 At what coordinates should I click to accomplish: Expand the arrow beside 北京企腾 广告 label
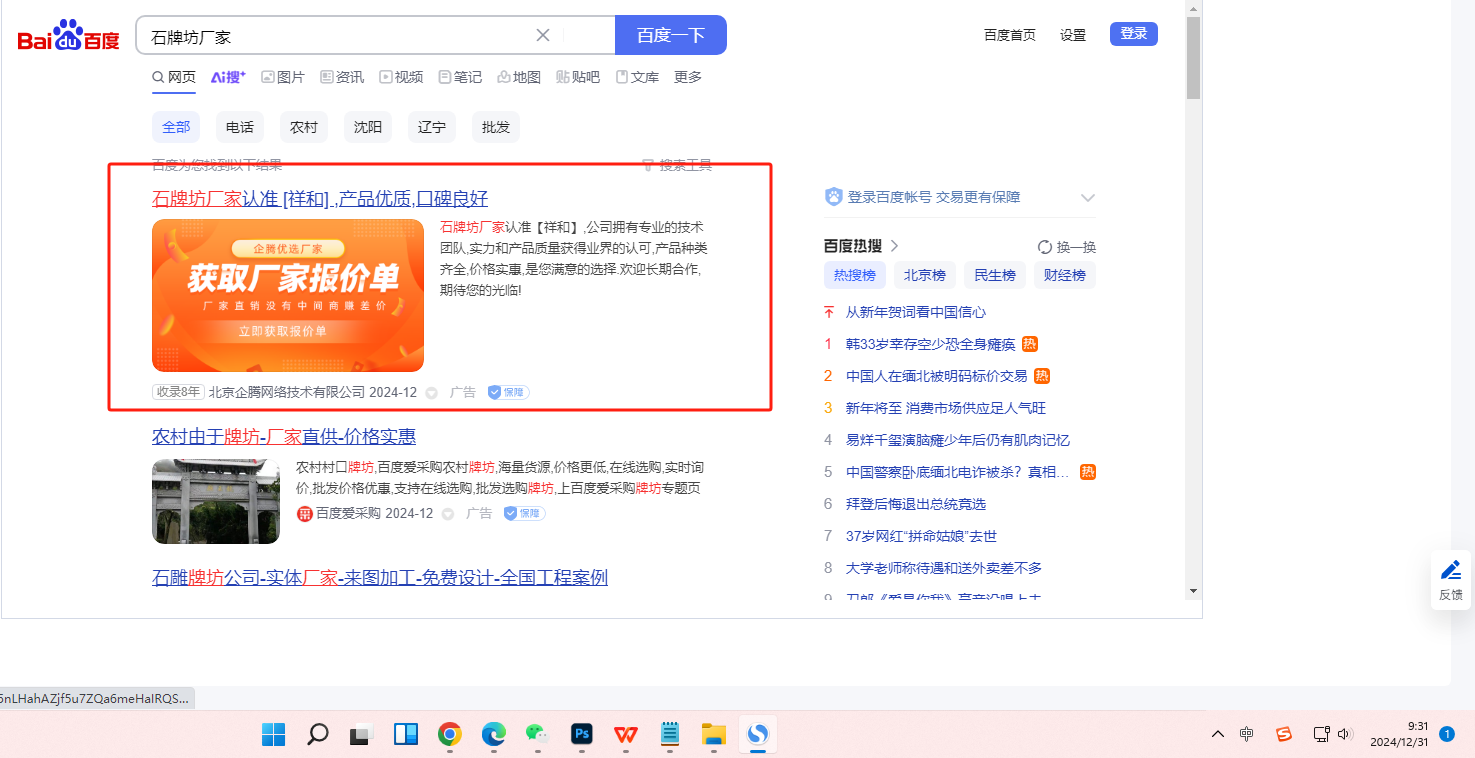pyautogui.click(x=432, y=393)
